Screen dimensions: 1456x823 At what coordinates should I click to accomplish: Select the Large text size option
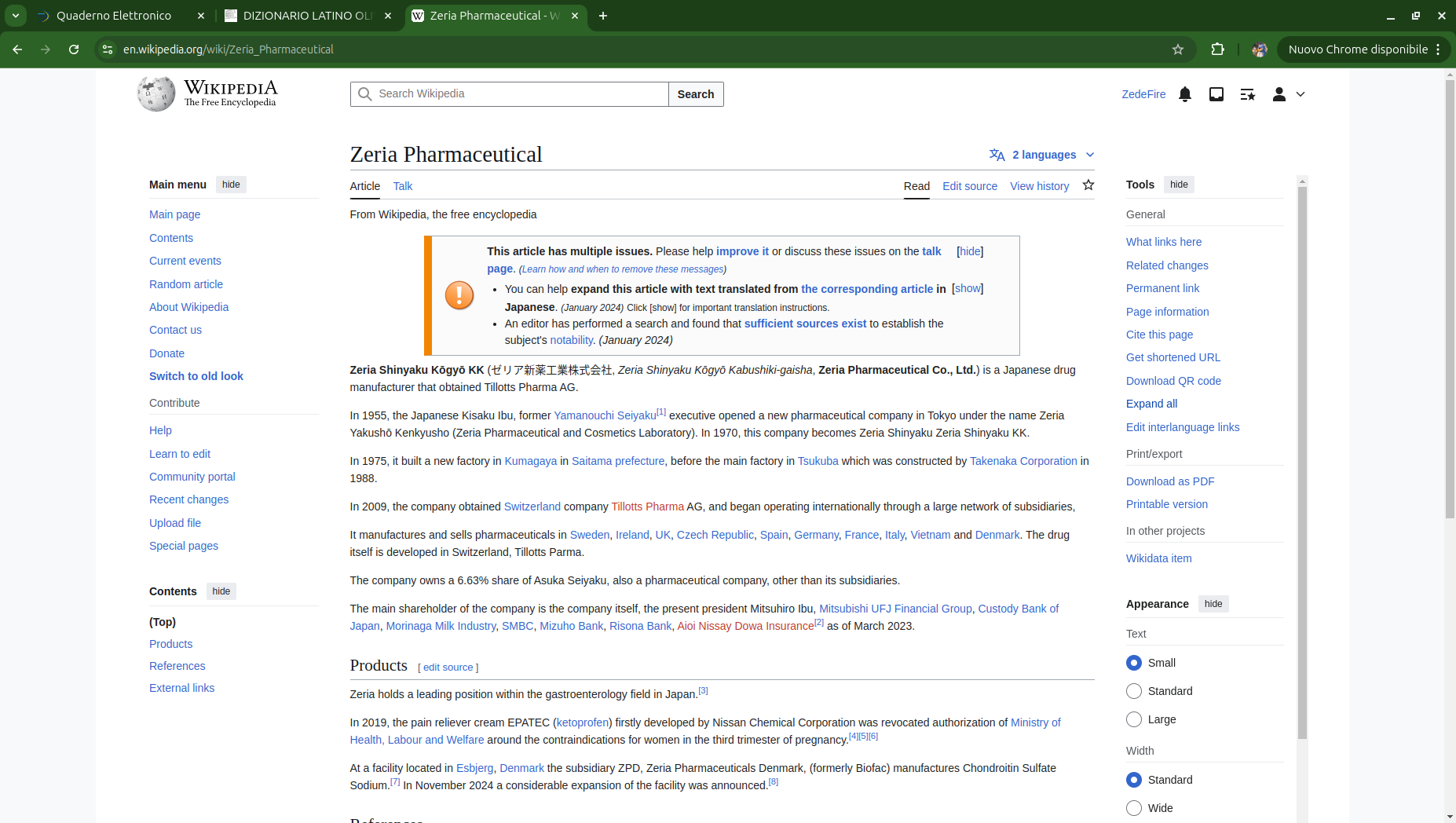1134,719
